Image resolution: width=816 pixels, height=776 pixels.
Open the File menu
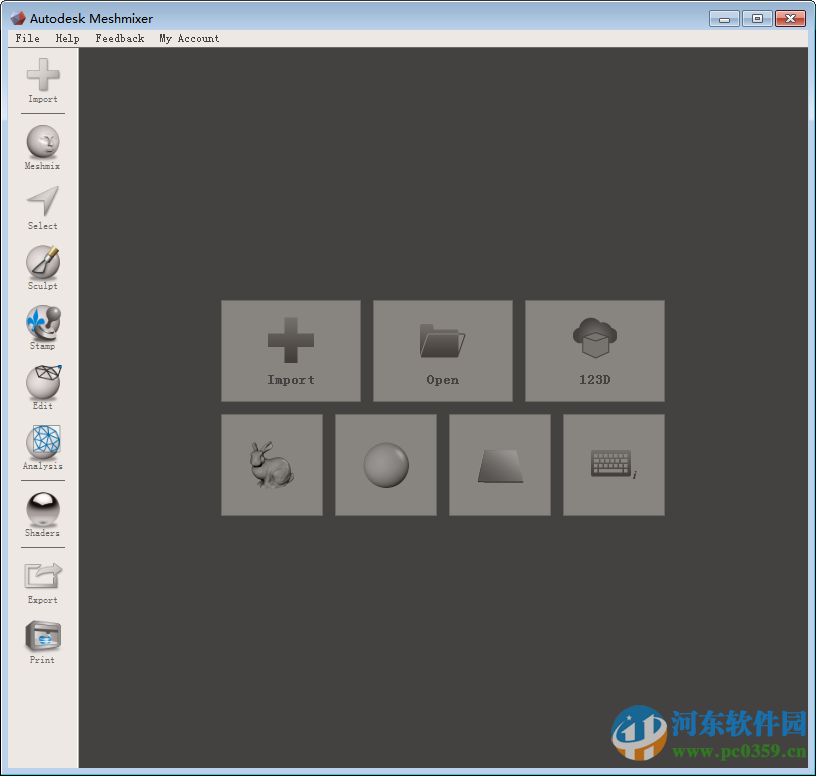(28, 38)
